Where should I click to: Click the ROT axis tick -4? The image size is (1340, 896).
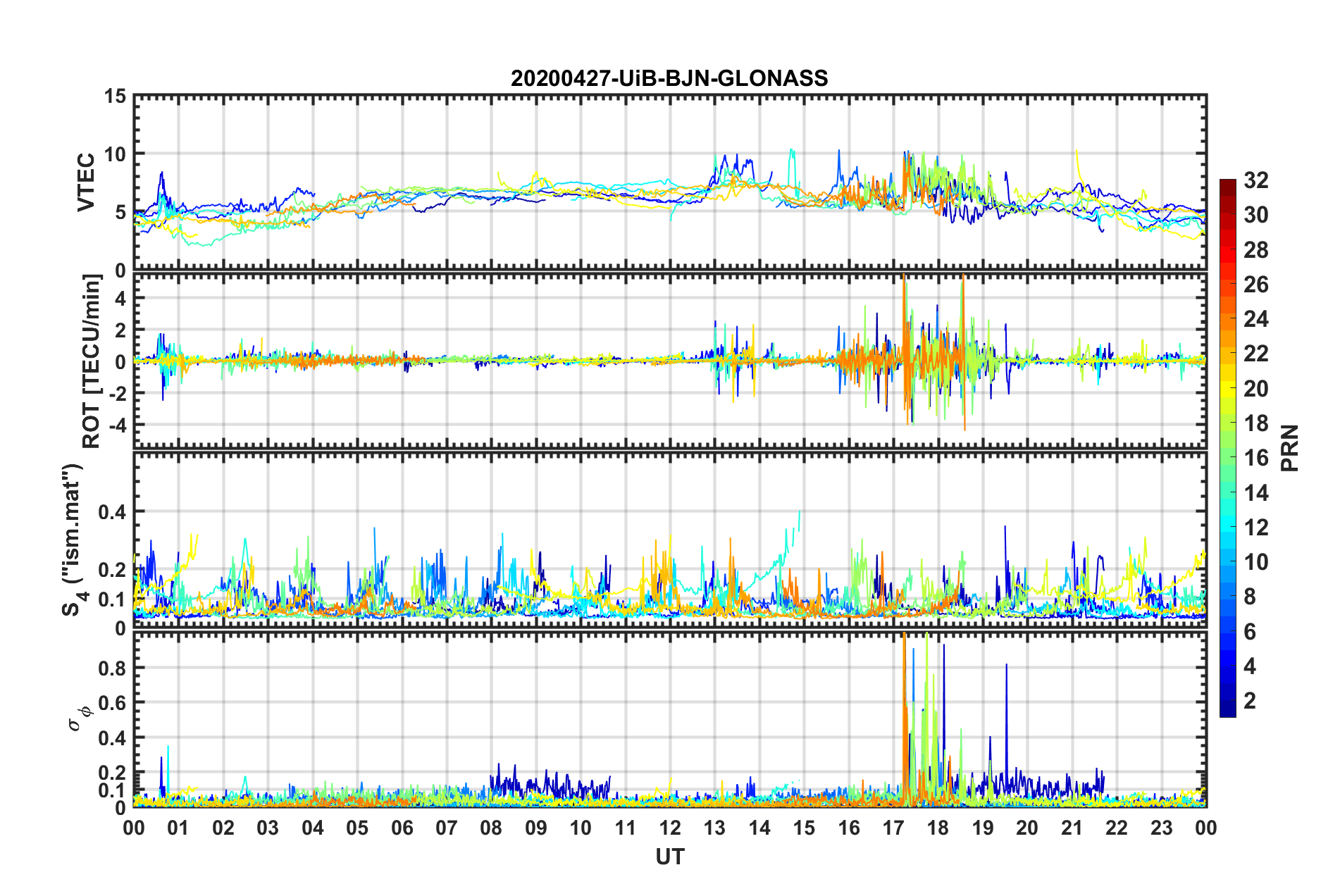coord(118,425)
